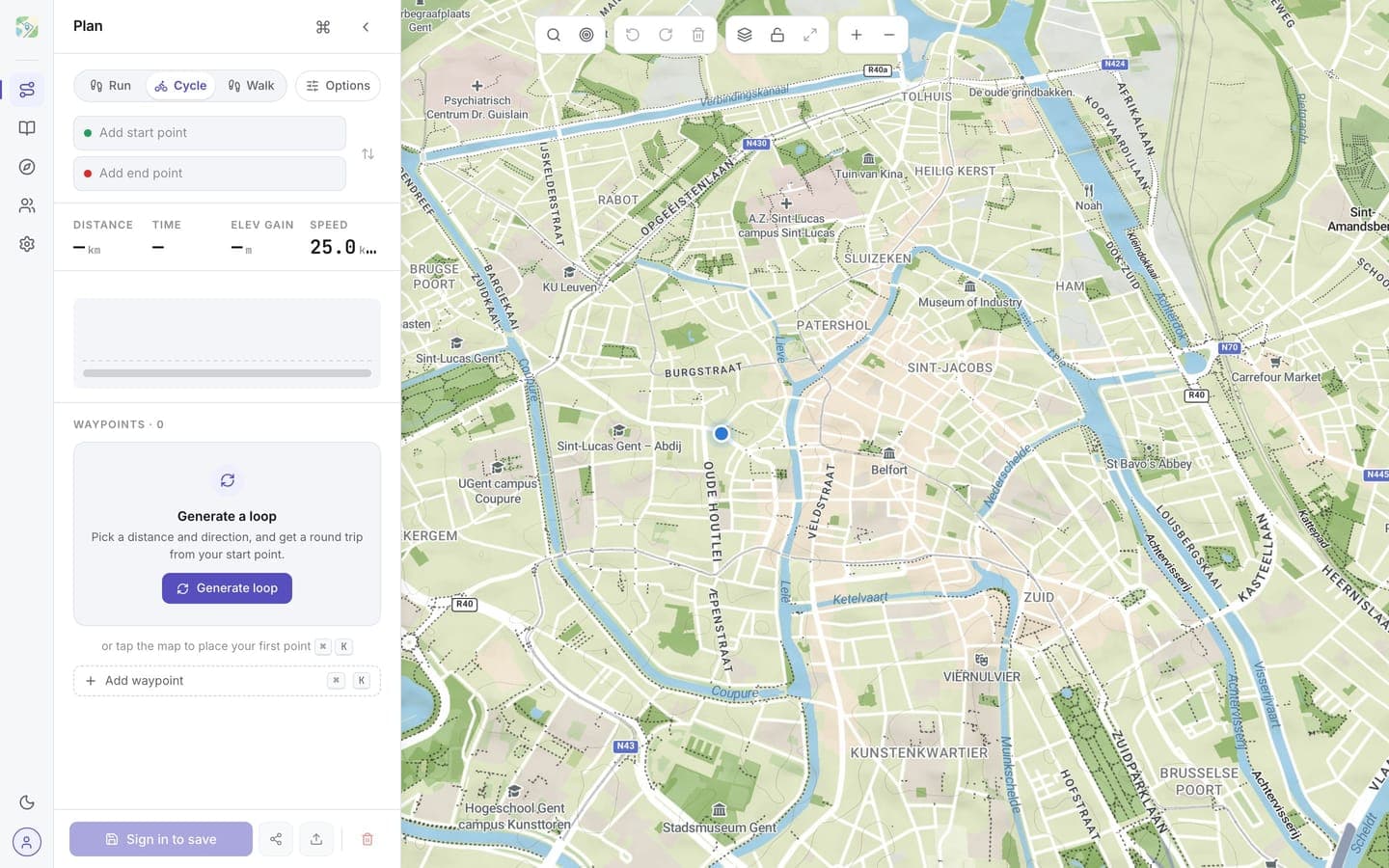
Task: Click the Generate loop button
Action: (x=227, y=588)
